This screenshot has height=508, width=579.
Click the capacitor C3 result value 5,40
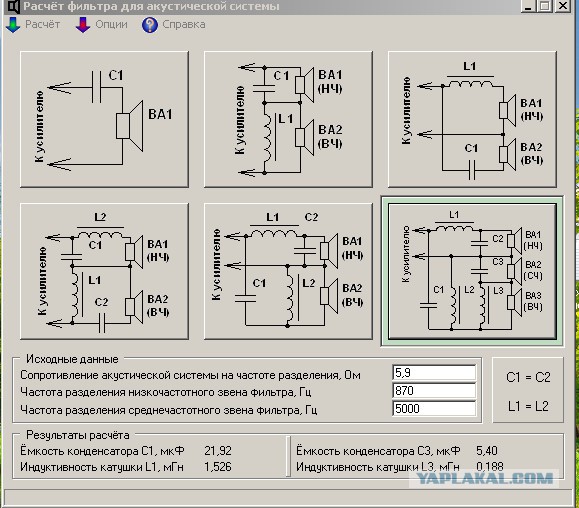[487, 451]
